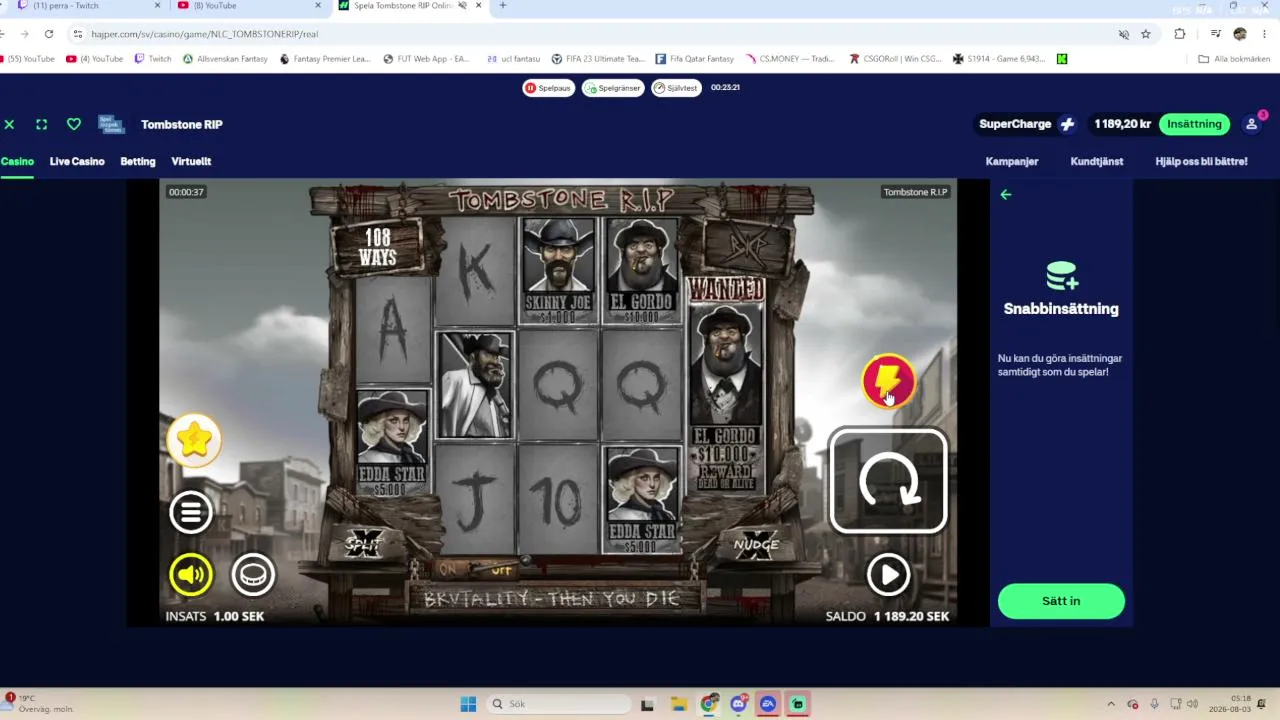Open the Självtest self-test
The height and width of the screenshot is (720, 1280).
pos(676,88)
